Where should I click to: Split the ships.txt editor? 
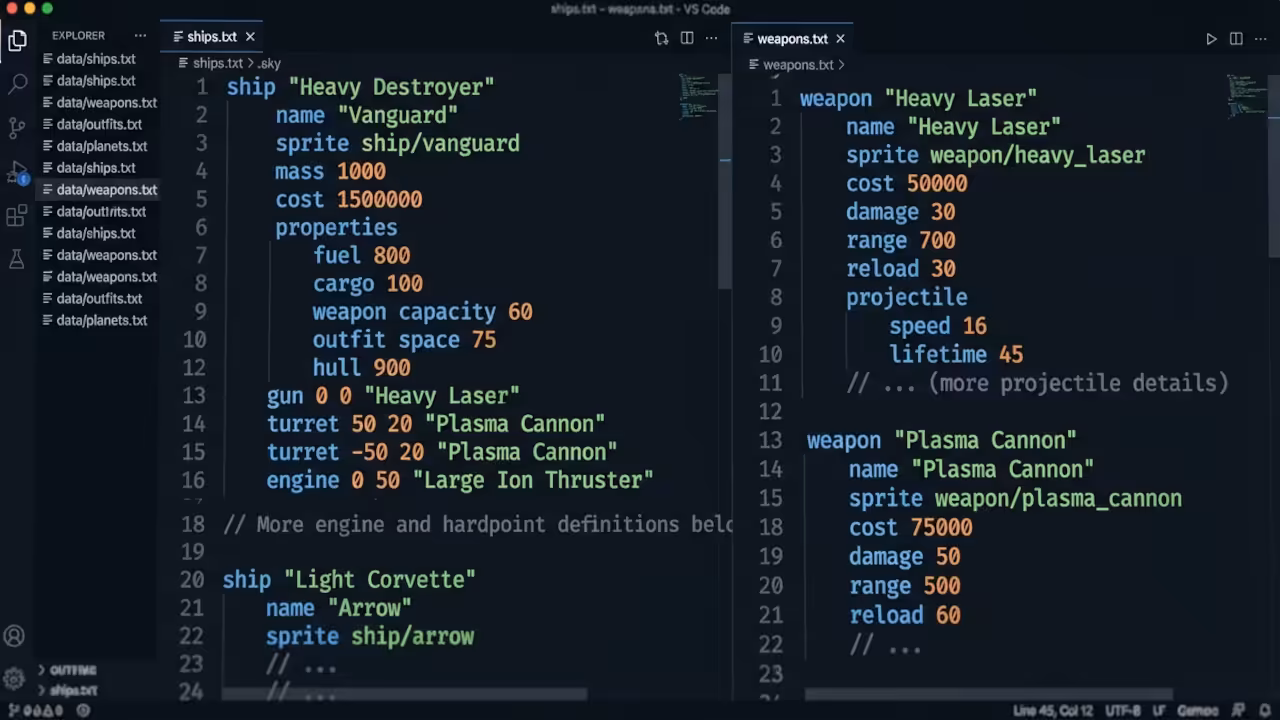coord(687,38)
